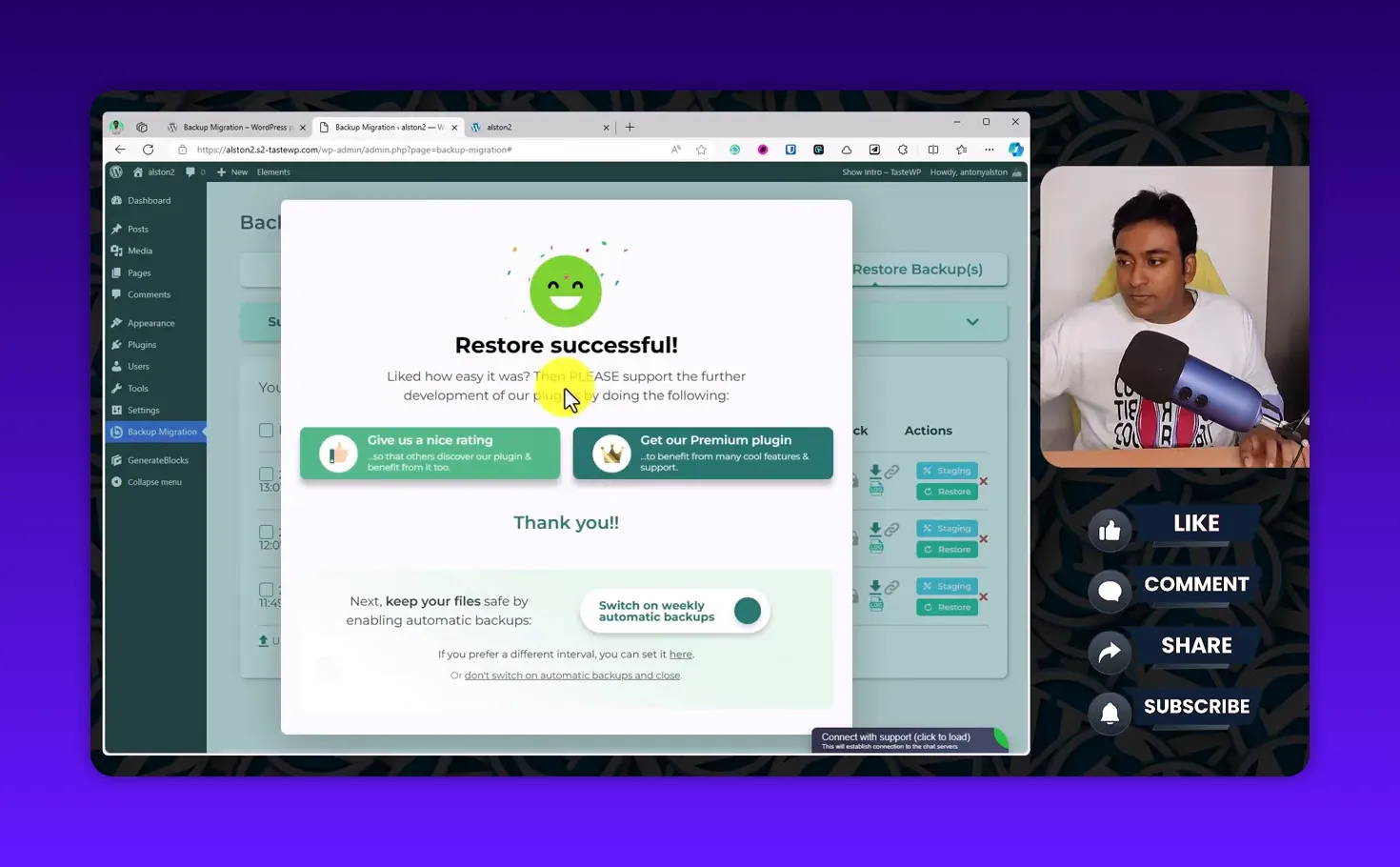Open the log file for the first backup
Viewport: 1400px width, 867px height.
(x=876, y=488)
